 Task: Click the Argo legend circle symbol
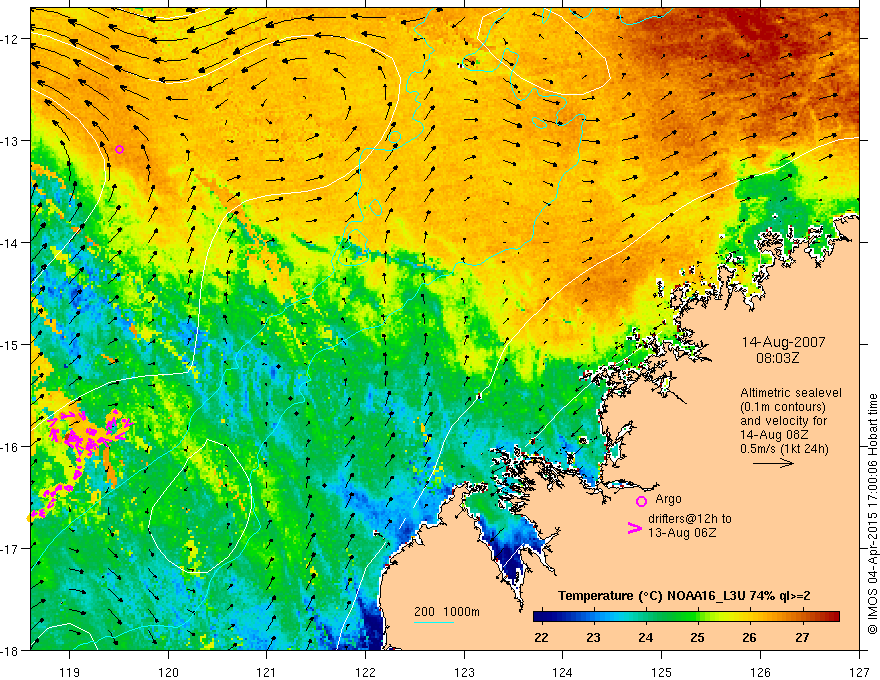coord(641,501)
